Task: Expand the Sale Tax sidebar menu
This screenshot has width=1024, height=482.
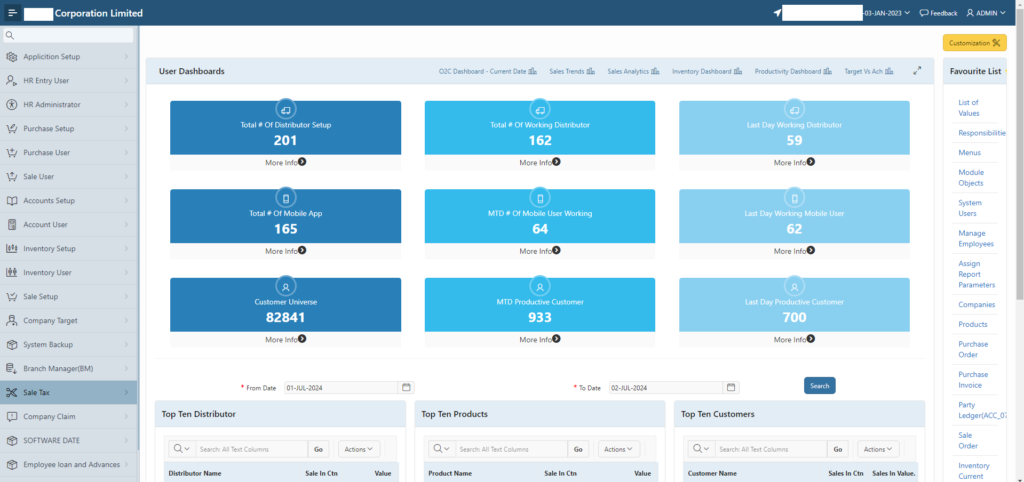Action: (x=68, y=393)
